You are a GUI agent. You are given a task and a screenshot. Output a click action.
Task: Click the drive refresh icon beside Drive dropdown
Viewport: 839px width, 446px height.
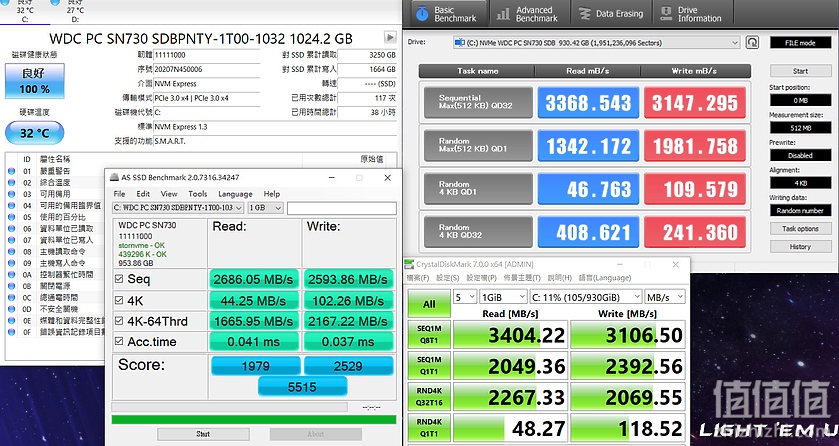coord(752,42)
